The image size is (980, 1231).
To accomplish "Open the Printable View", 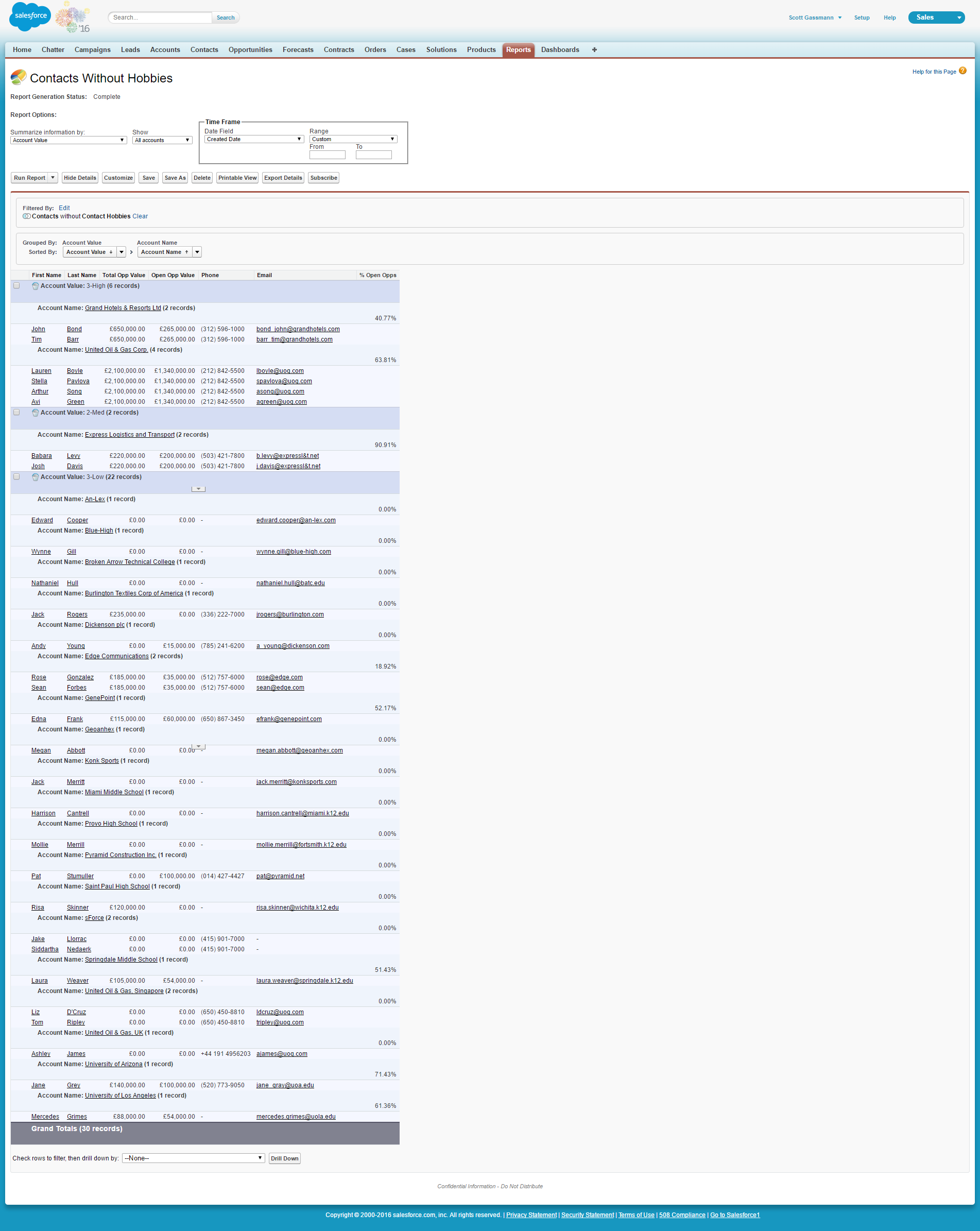I will (237, 178).
